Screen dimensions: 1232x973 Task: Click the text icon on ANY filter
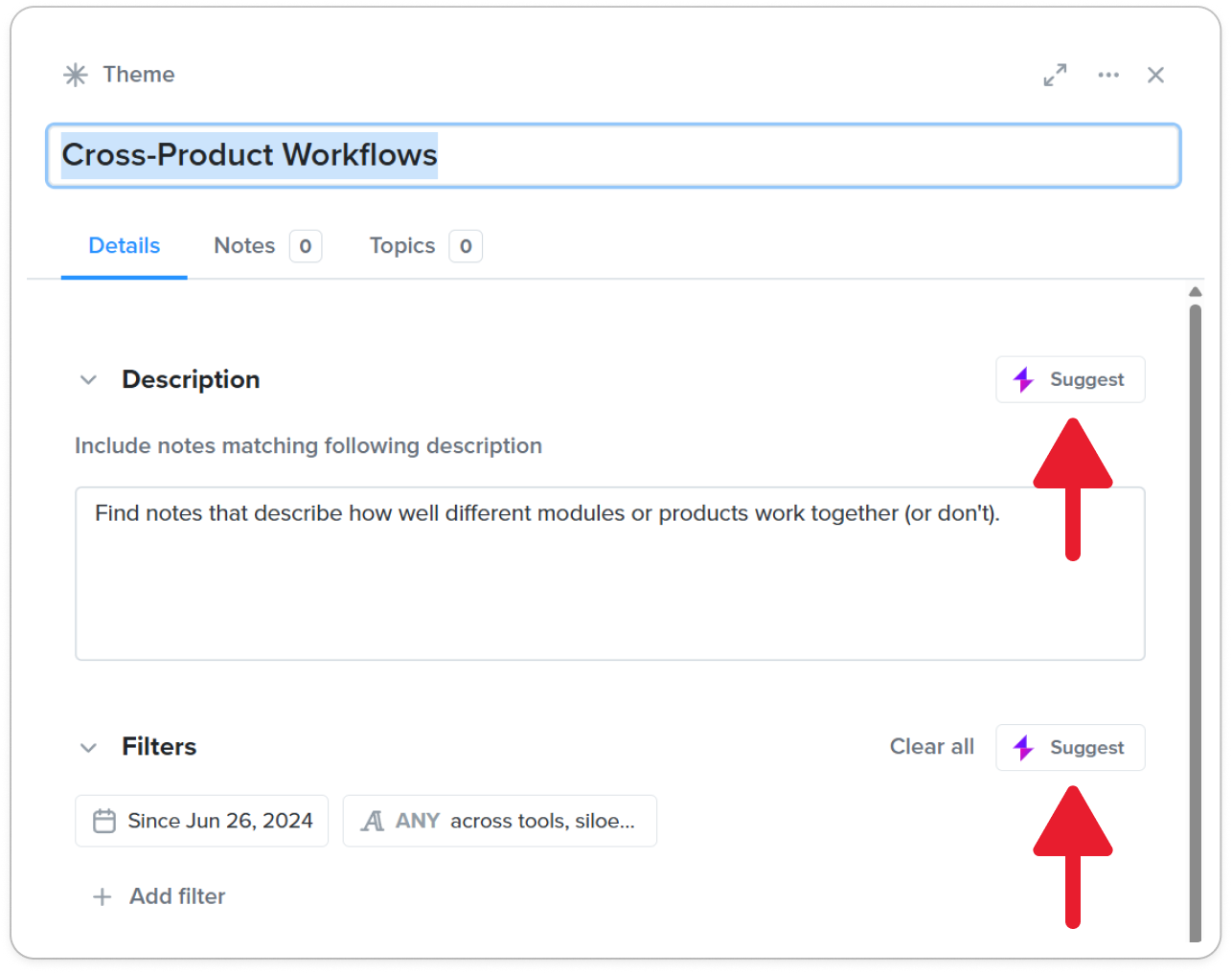[x=373, y=821]
